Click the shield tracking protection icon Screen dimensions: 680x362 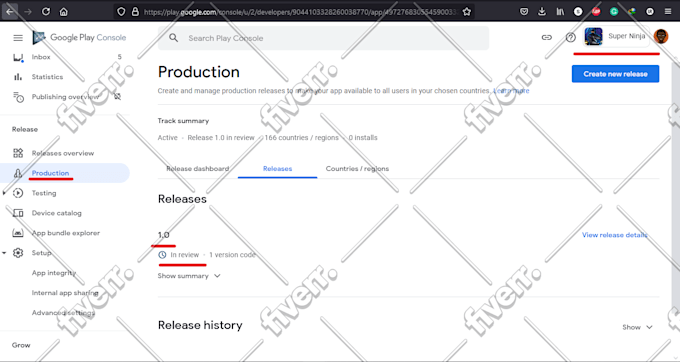coord(121,12)
